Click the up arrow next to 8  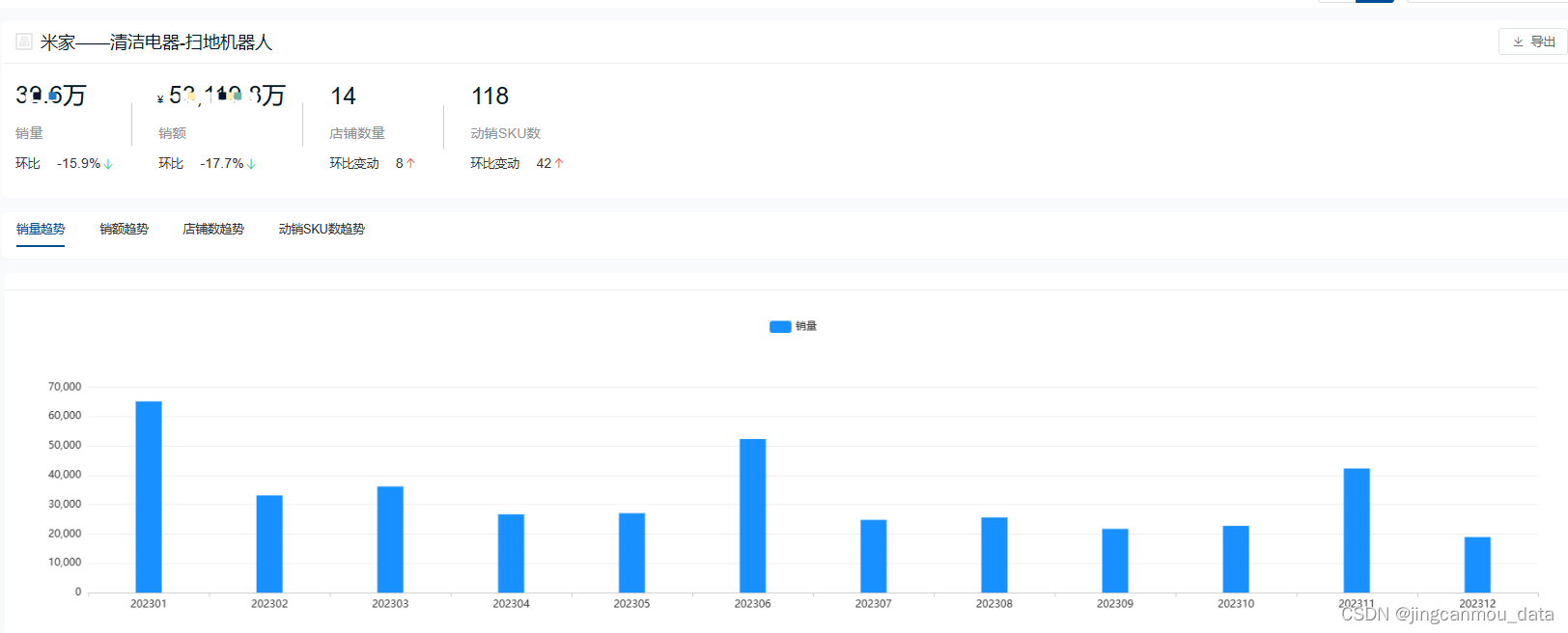410,163
